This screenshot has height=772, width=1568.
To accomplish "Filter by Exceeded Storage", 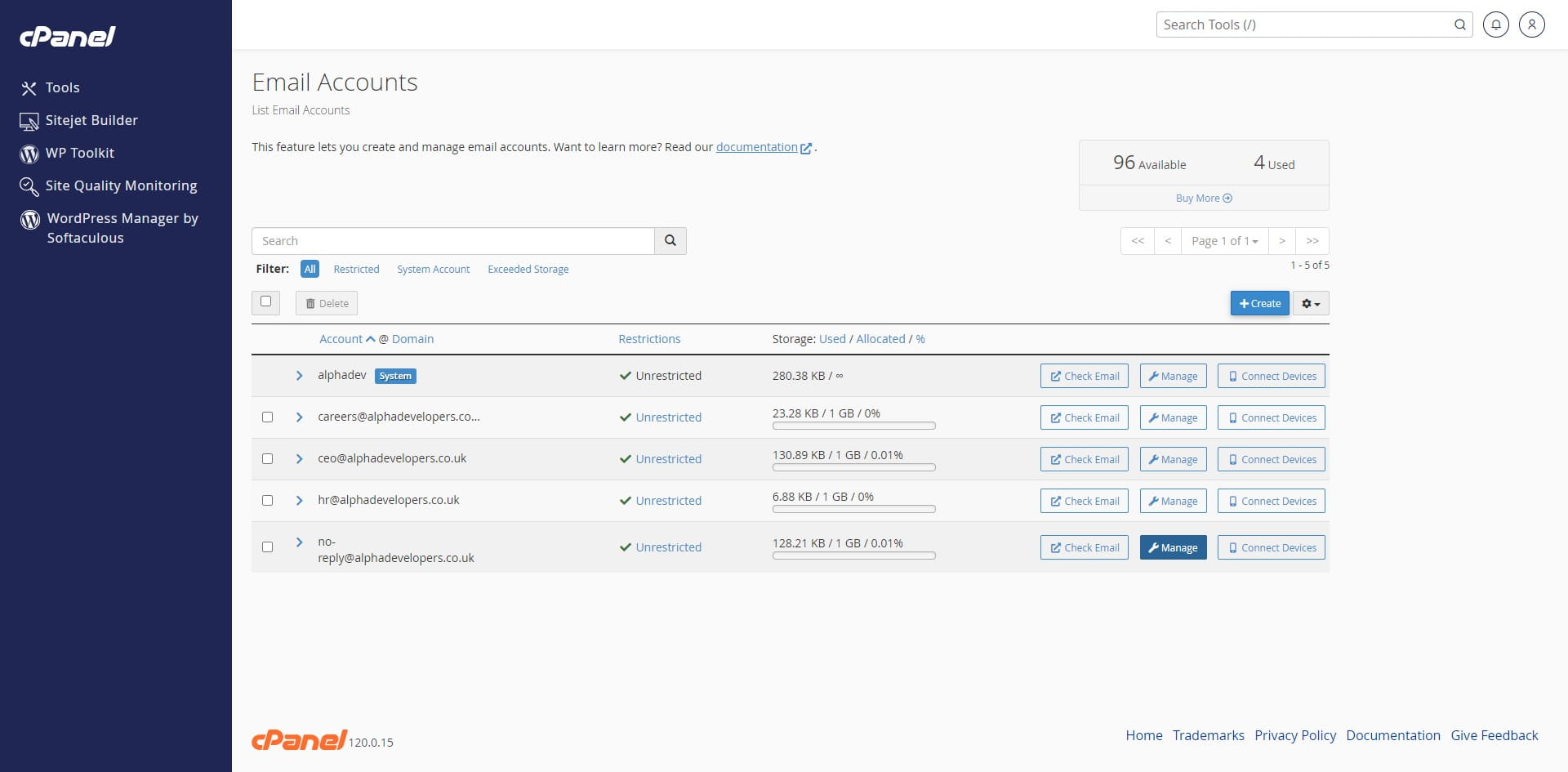I will 528,270.
